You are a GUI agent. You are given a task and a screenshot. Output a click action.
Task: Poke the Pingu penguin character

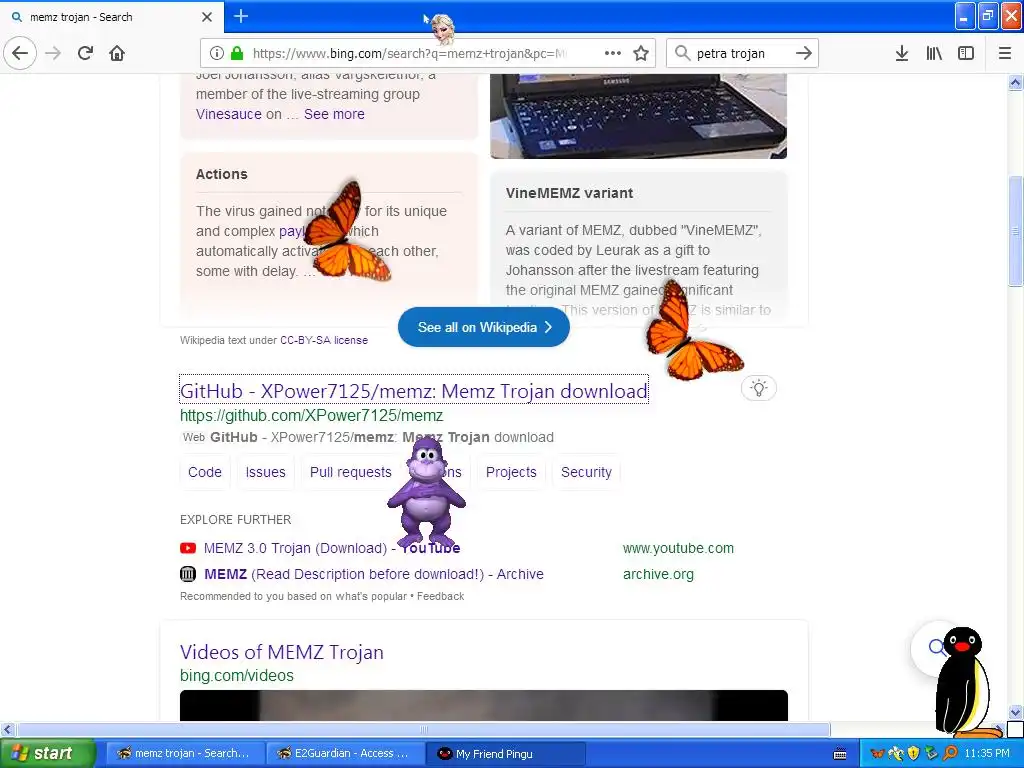pyautogui.click(x=963, y=681)
